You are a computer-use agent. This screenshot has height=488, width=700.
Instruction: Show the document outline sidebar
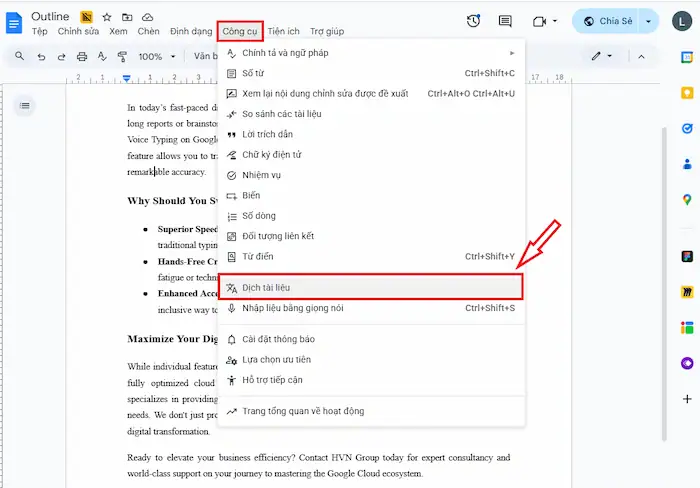tap(25, 105)
